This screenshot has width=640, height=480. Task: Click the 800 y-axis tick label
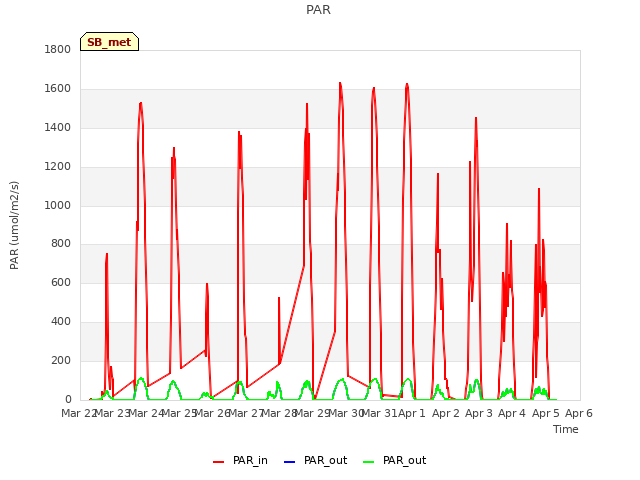[x=61, y=244]
